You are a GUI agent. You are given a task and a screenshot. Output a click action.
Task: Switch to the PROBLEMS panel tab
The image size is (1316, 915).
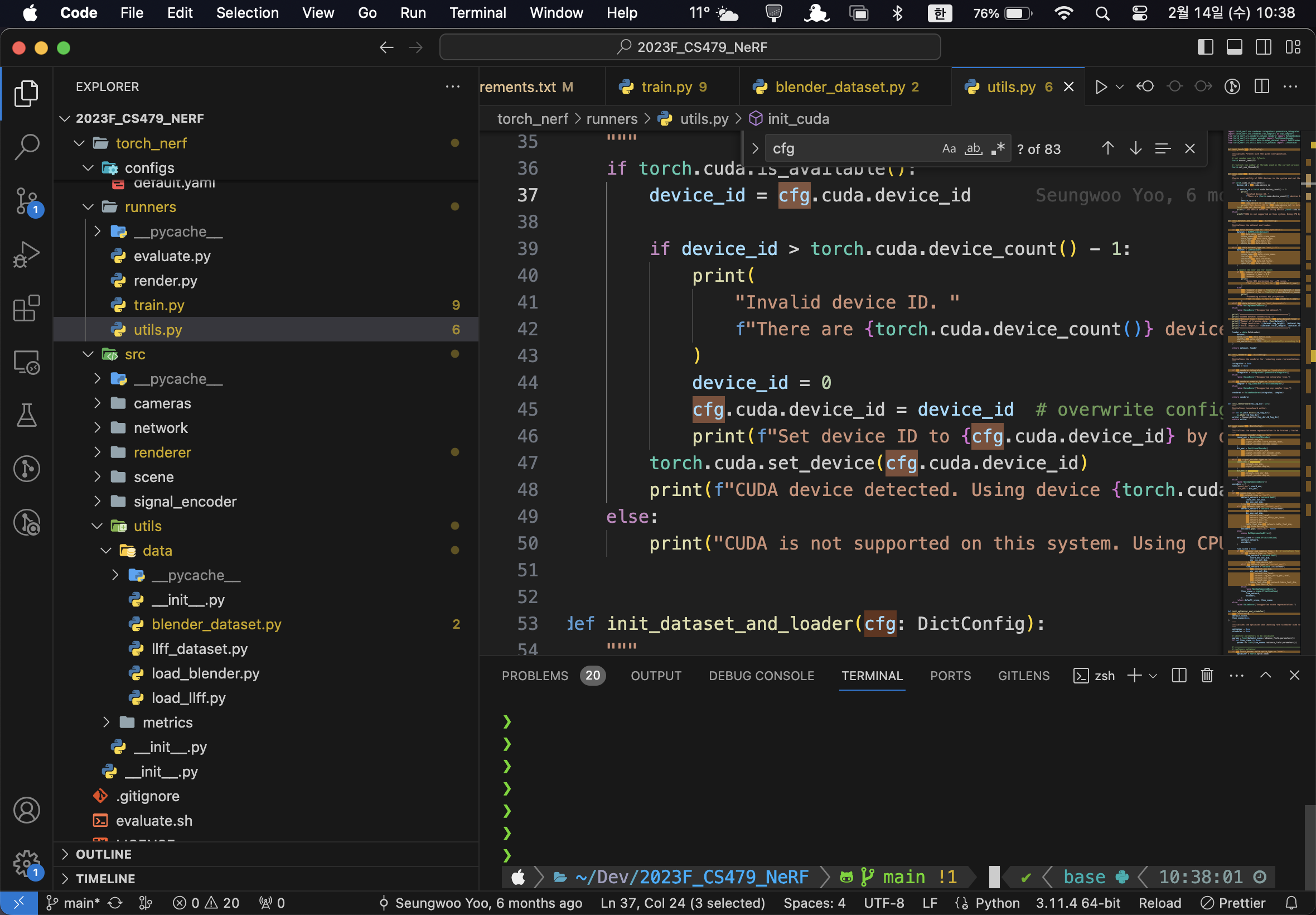[535, 676]
